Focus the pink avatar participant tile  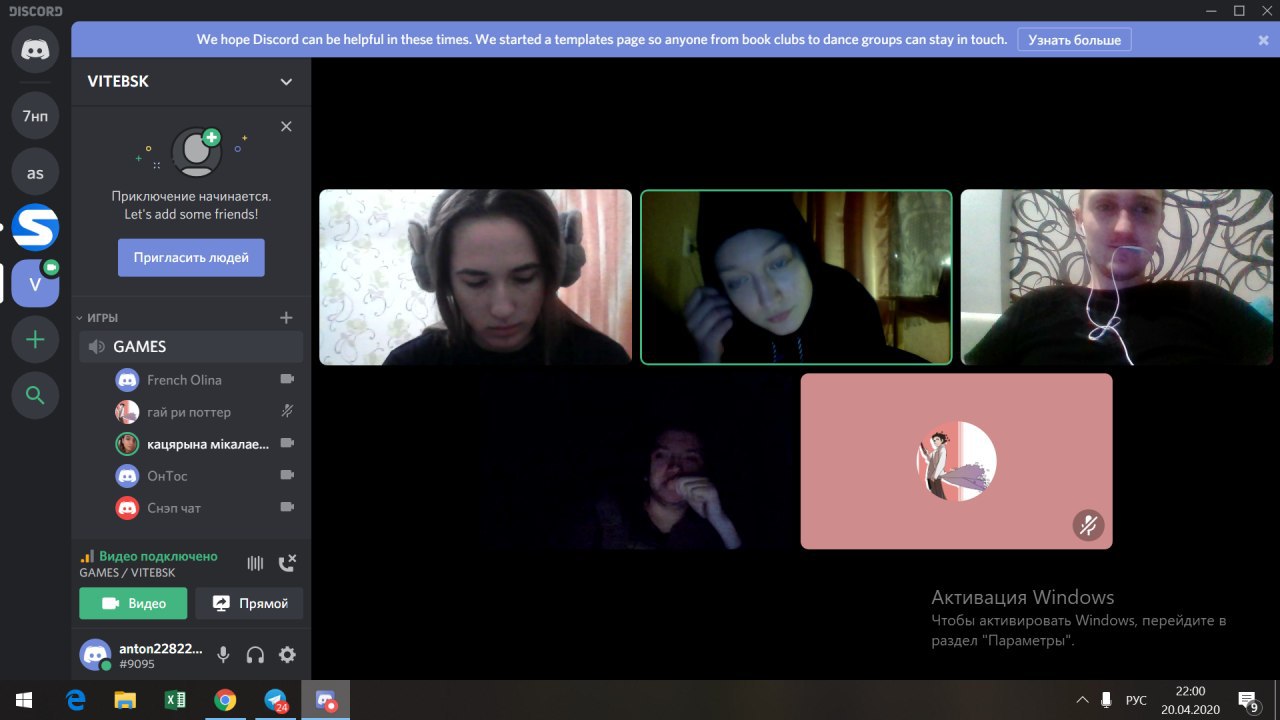956,461
